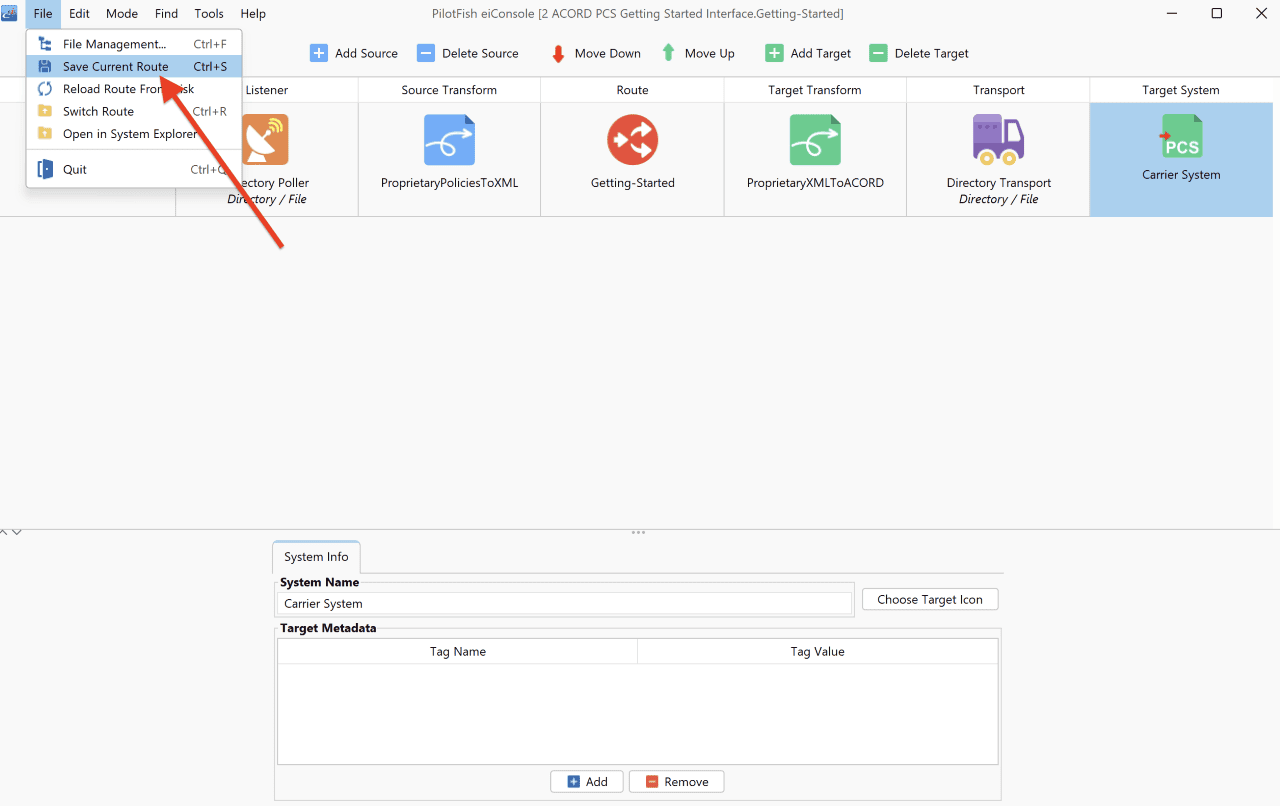Viewport: 1280px width, 806px height.
Task: Click the Listener column header
Action: click(x=267, y=90)
